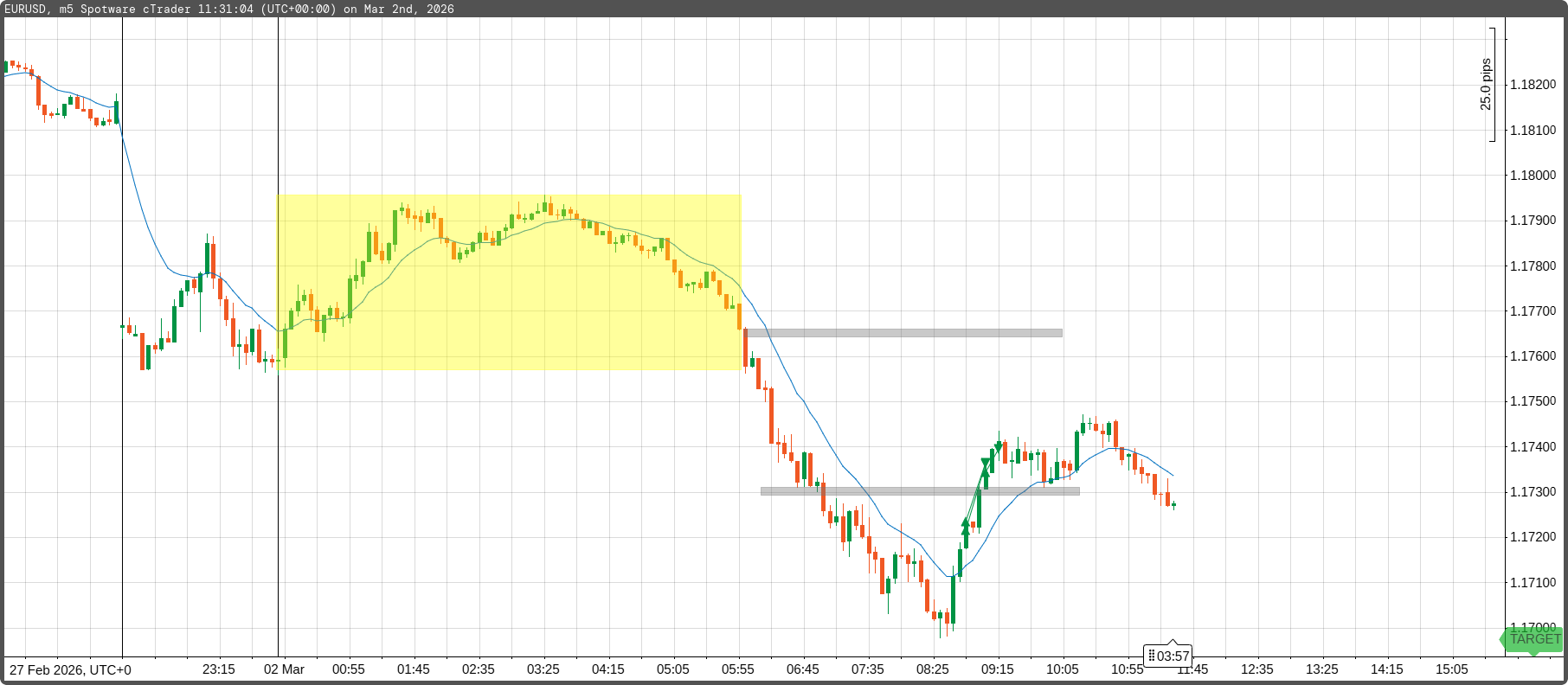Select the 03:57 candle countdown box

tap(1168, 656)
